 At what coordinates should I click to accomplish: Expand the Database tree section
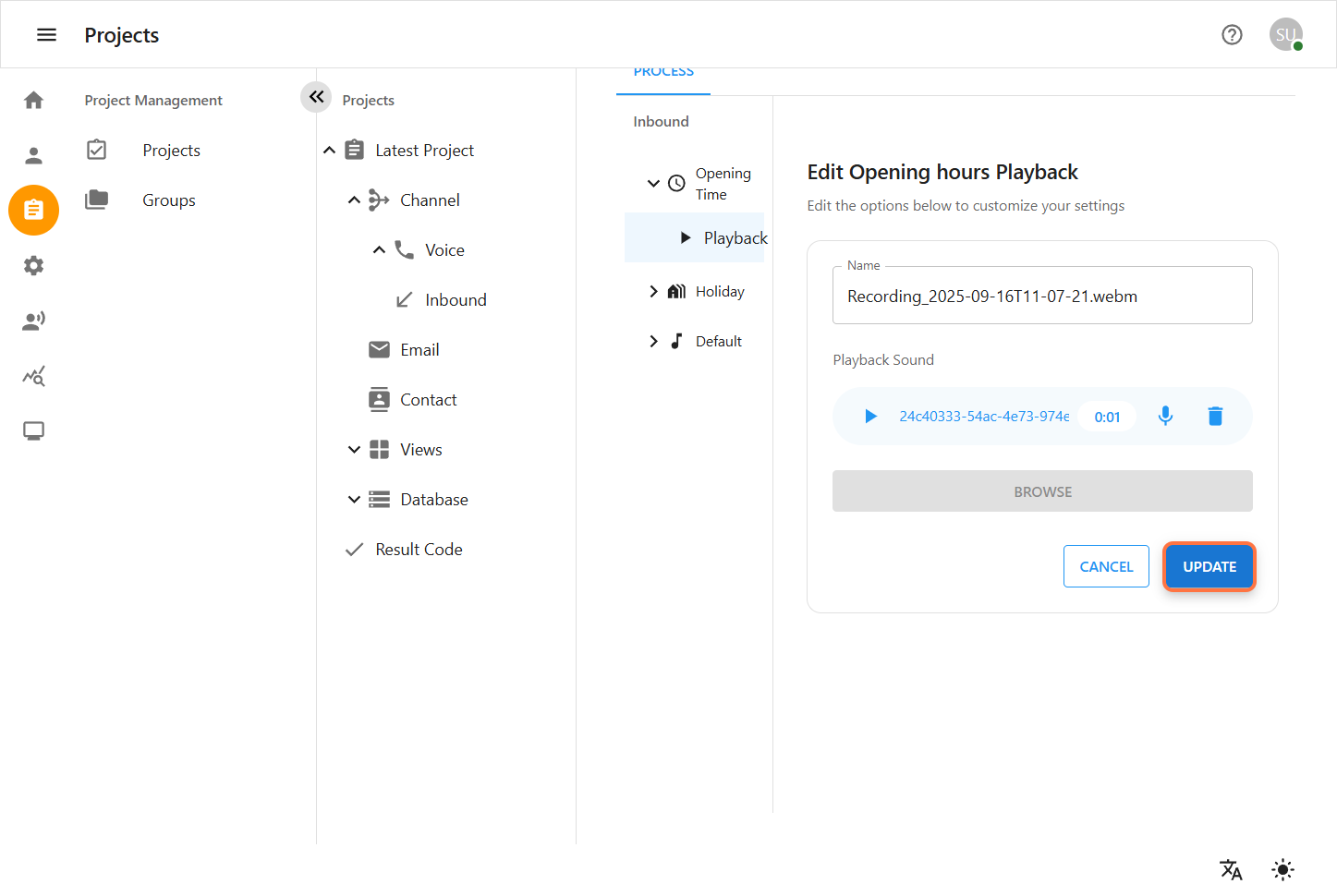tap(354, 500)
